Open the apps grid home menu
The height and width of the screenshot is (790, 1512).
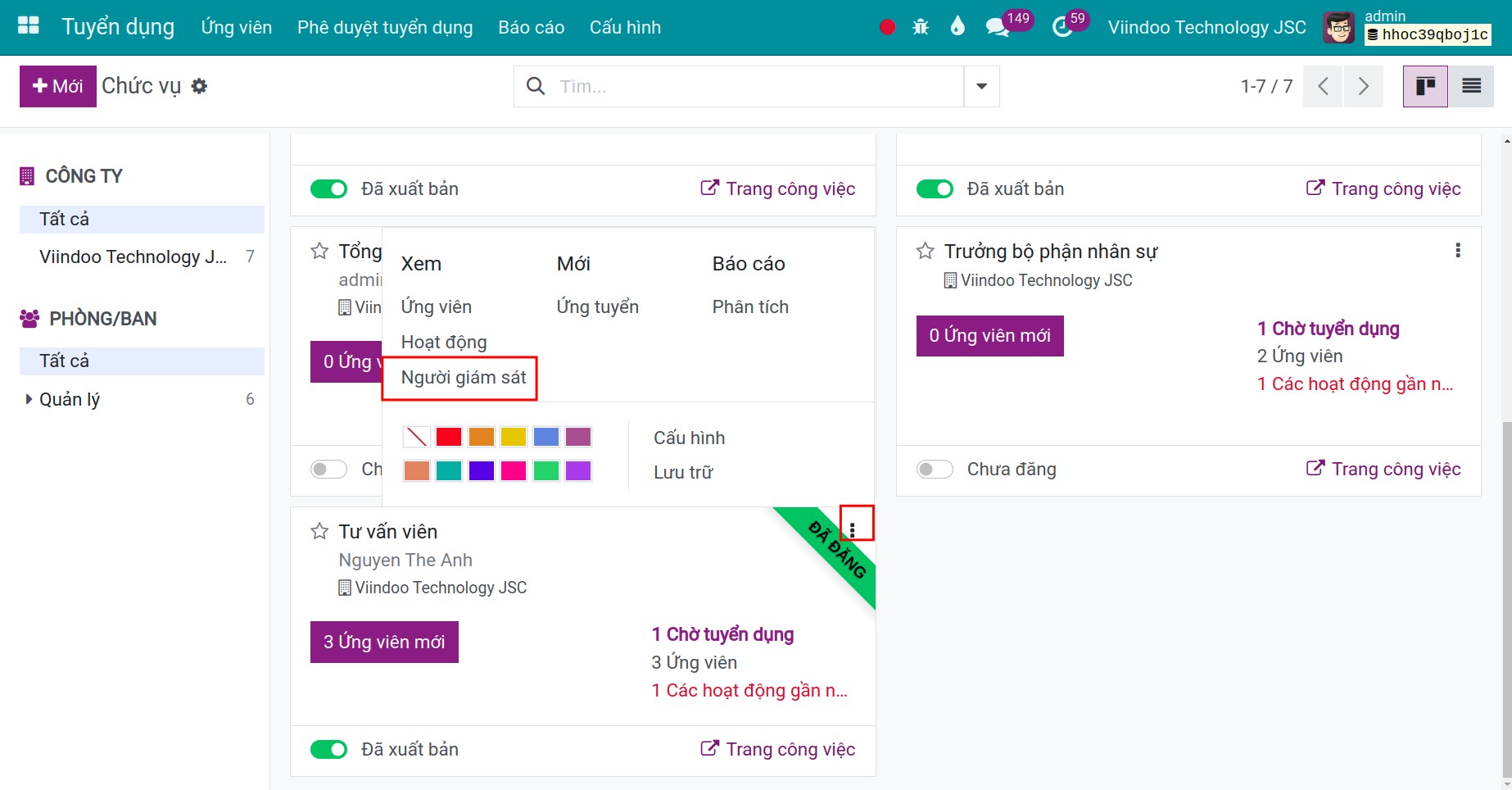[29, 26]
